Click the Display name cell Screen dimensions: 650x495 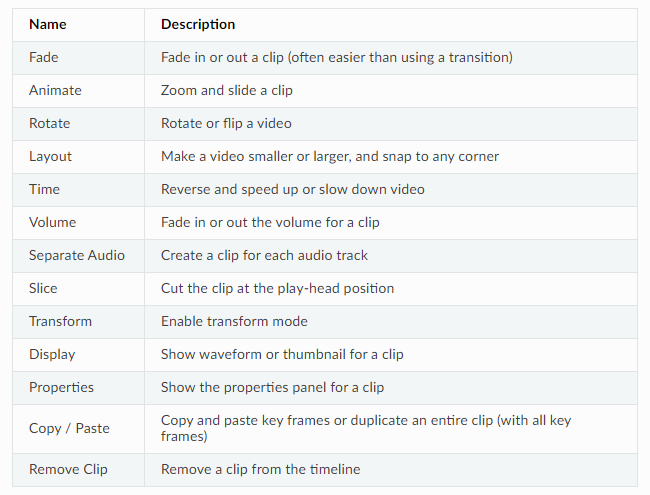[x=78, y=354]
